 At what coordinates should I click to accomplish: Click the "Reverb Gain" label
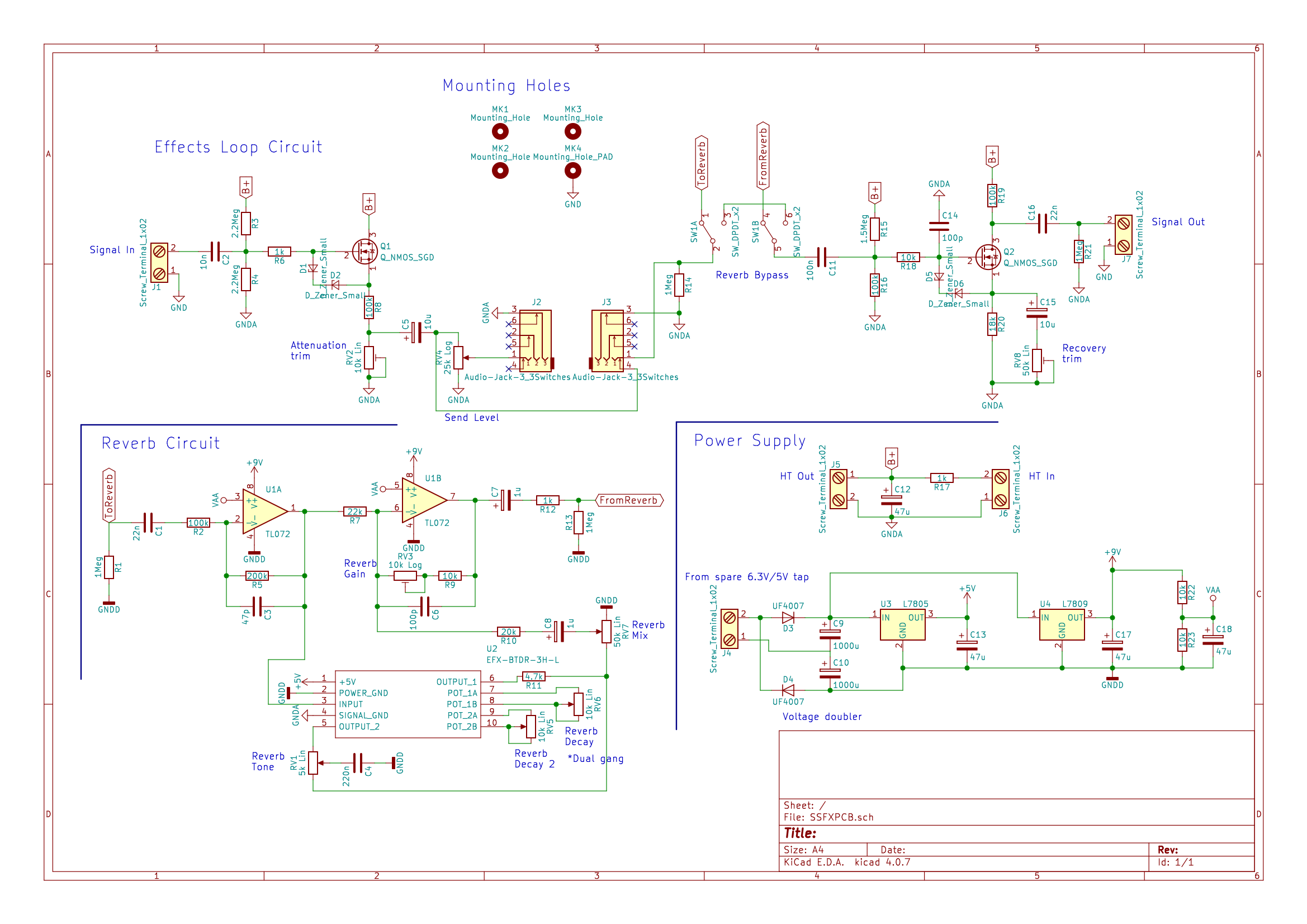[x=361, y=568]
